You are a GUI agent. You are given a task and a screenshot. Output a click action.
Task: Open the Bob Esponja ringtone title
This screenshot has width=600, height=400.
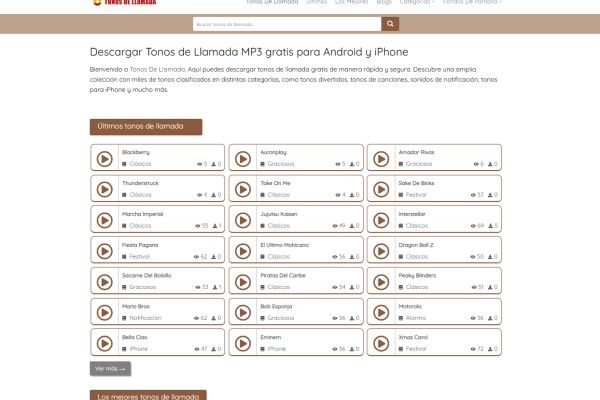coord(276,306)
